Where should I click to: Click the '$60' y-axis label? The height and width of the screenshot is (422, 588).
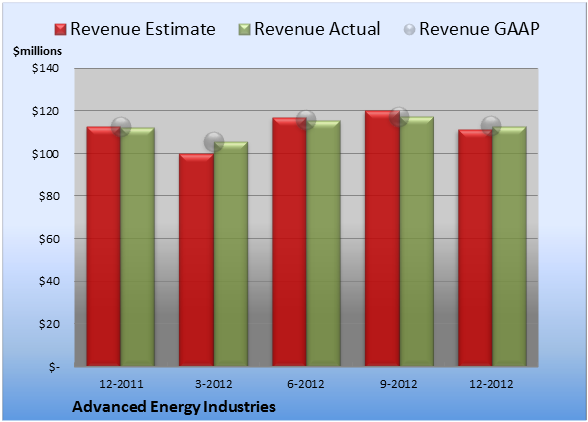pyautogui.click(x=49, y=239)
